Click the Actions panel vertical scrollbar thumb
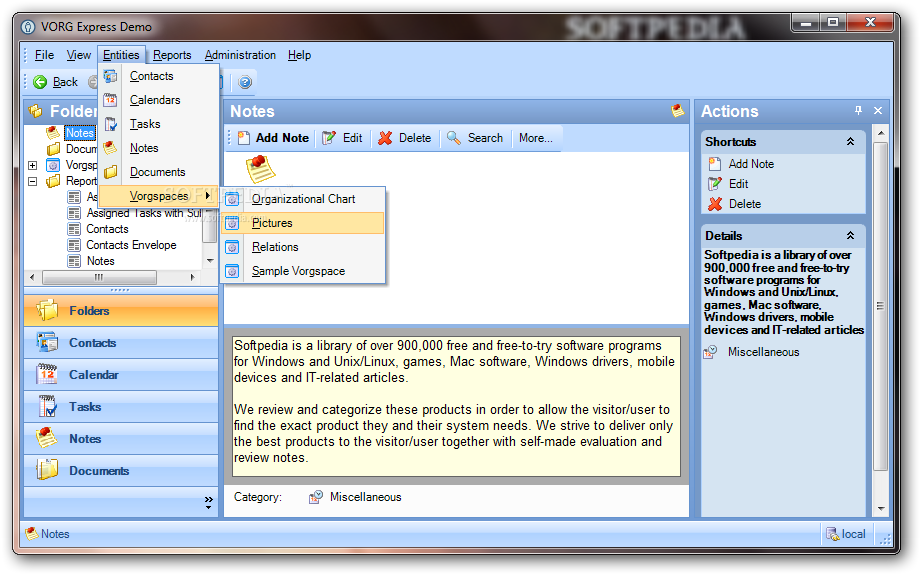The height and width of the screenshot is (575, 921). click(x=880, y=306)
